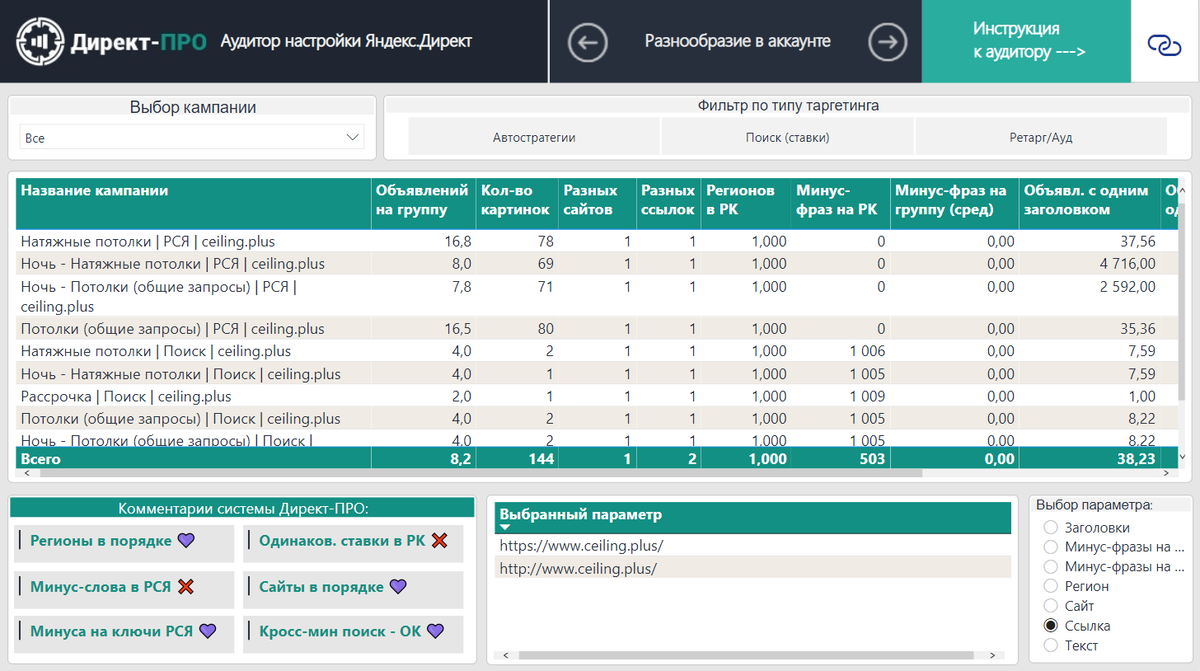
Task: Filter targeting type by Автостратегии
Action: (534, 137)
